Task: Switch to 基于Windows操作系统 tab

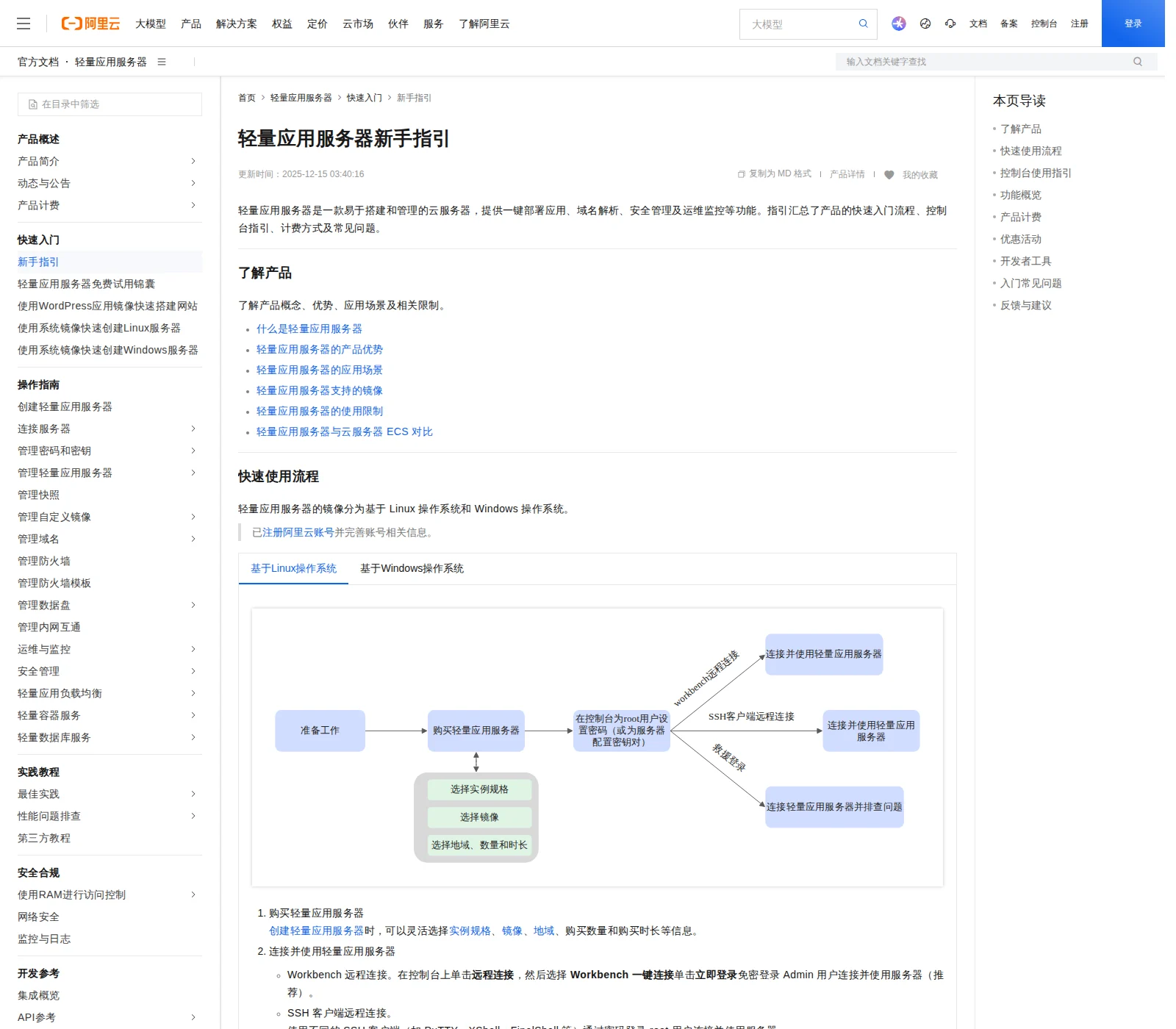Action: 412,568
